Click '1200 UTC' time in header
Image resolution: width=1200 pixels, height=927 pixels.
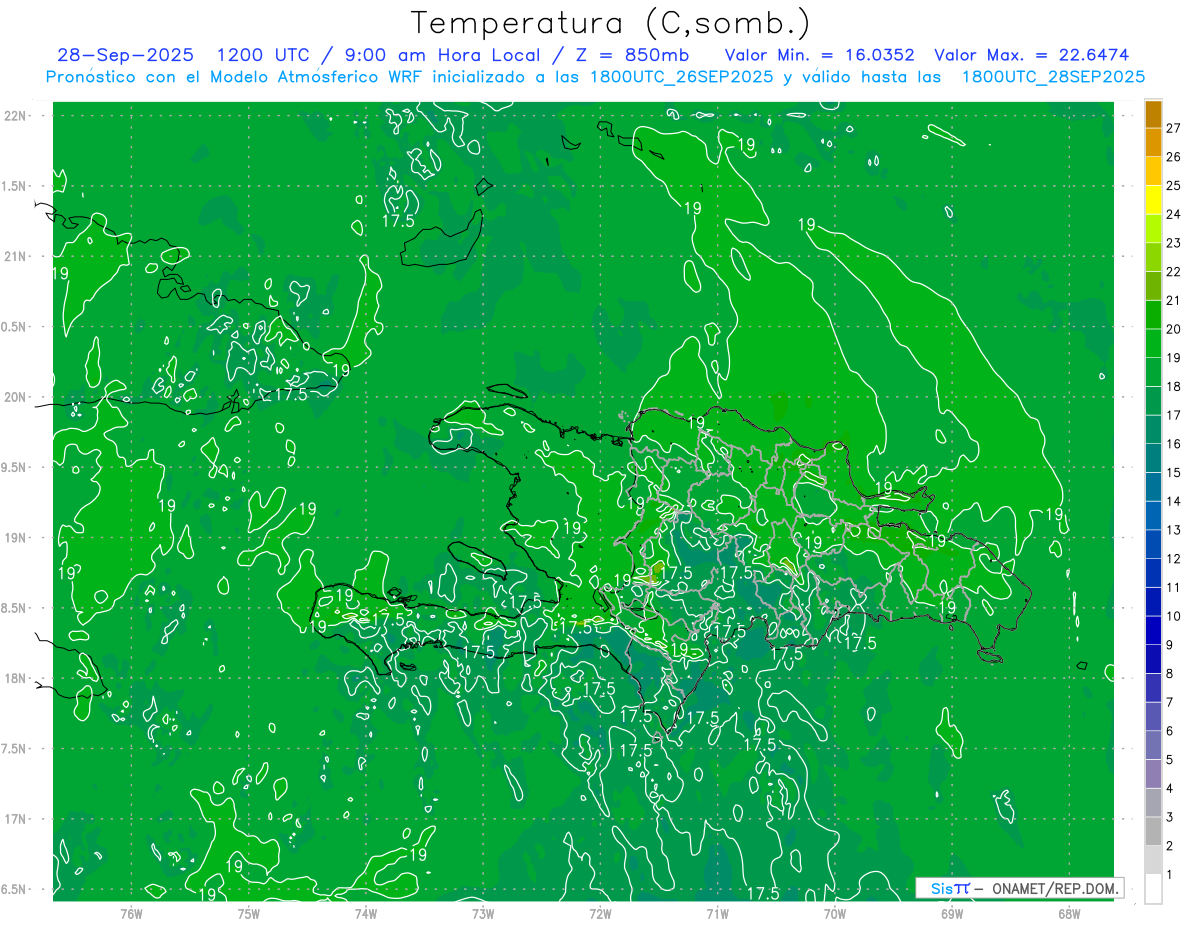[265, 55]
